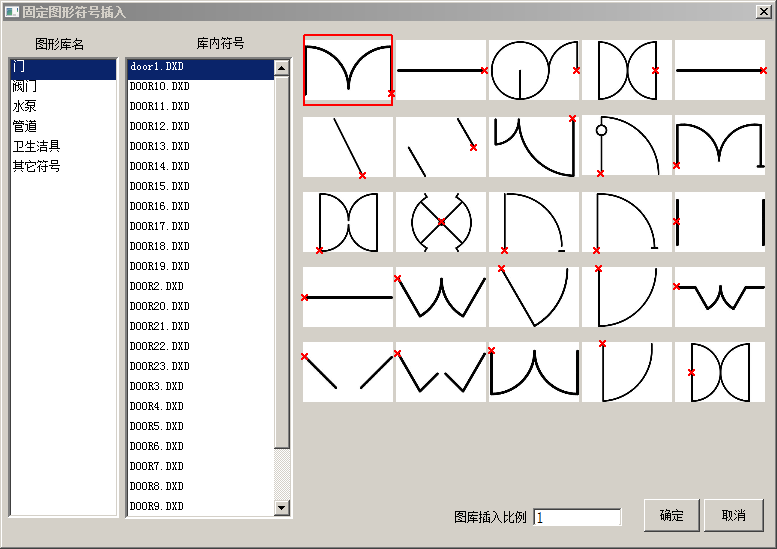Select the M-shaped double arch door symbol
Image resolution: width=777 pixels, height=549 pixels.
click(720, 146)
